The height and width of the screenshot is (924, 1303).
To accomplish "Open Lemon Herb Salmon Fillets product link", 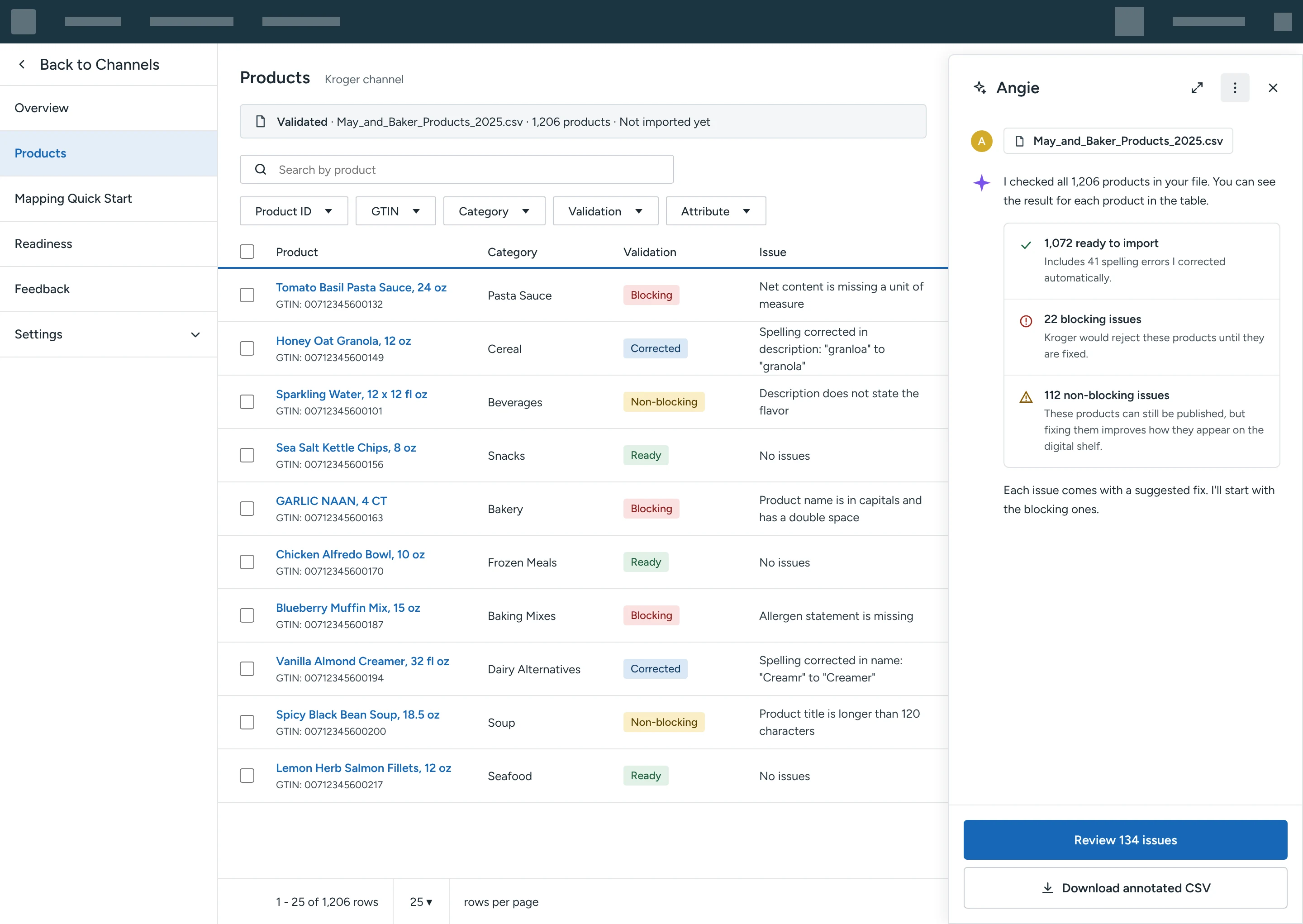I will tap(363, 768).
